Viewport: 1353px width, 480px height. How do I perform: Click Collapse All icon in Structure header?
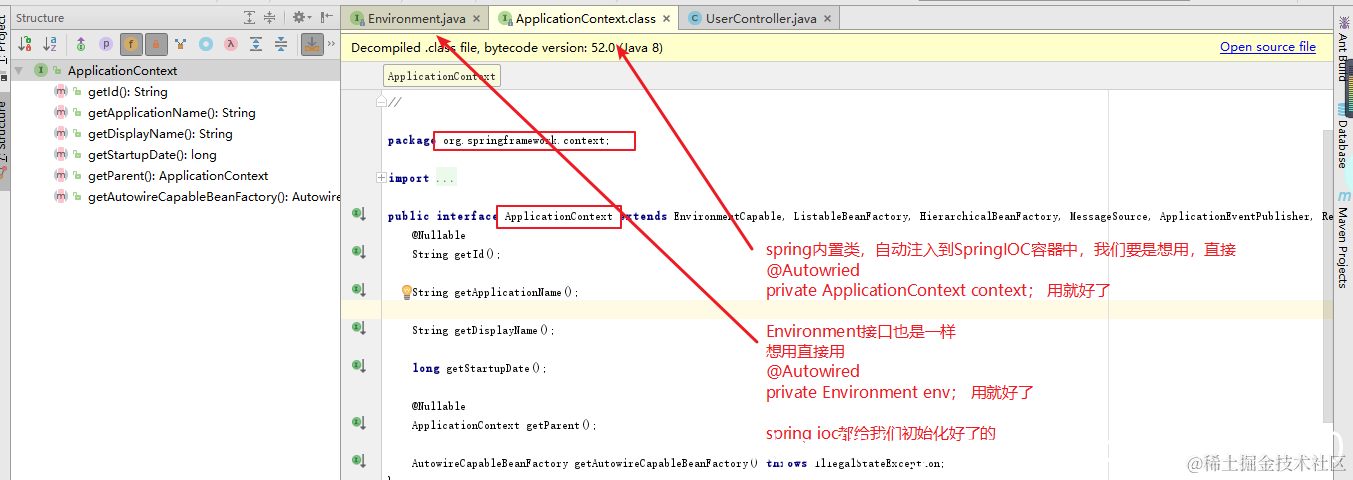(x=270, y=18)
